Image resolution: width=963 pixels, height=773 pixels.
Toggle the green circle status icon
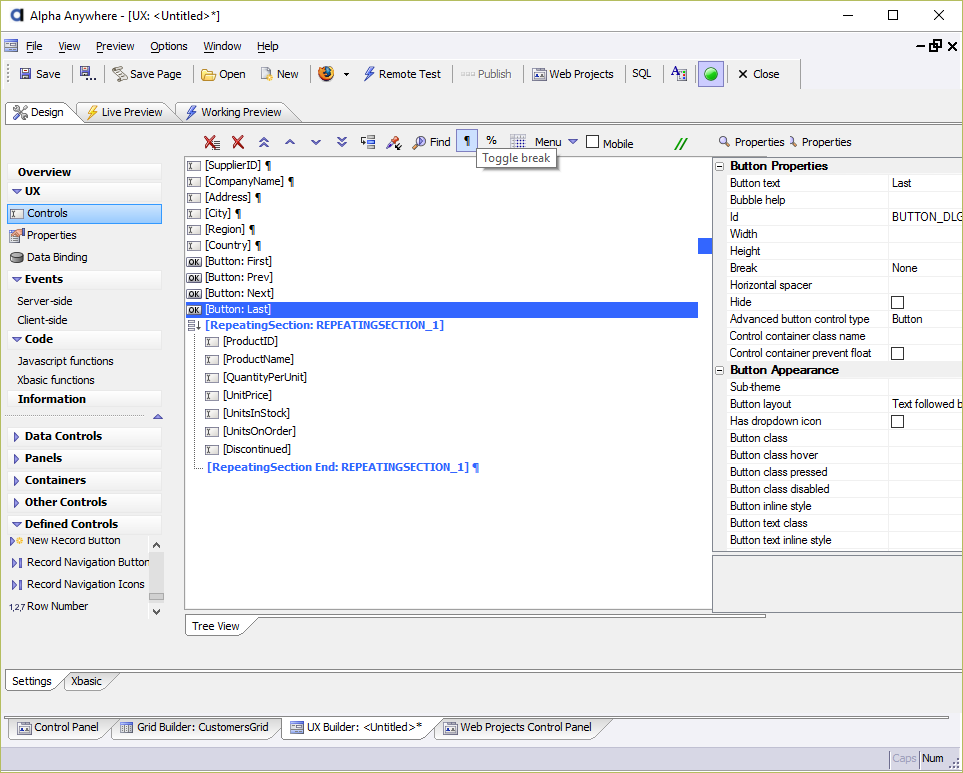(x=711, y=74)
